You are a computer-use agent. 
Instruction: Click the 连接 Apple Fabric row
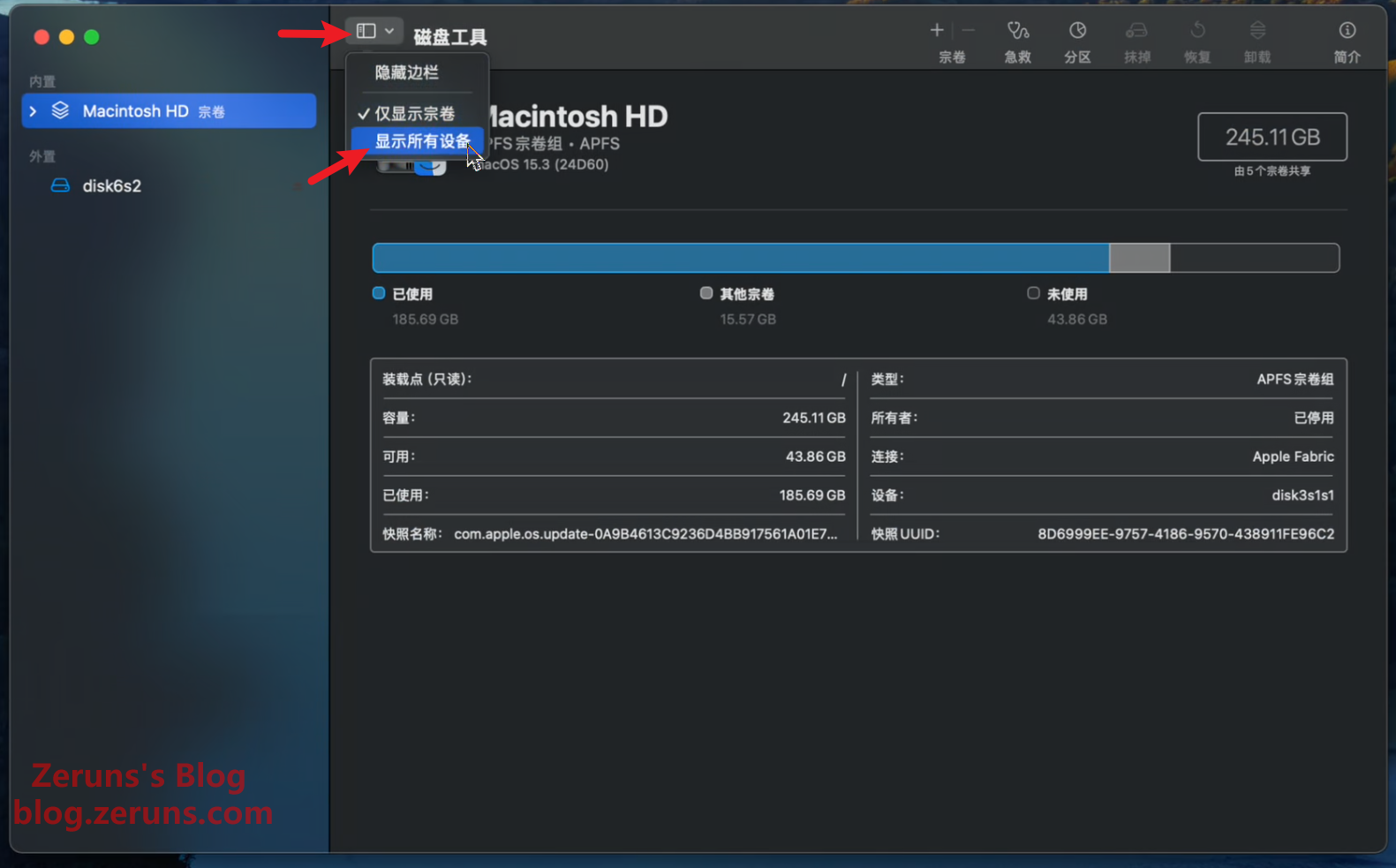tap(1102, 457)
